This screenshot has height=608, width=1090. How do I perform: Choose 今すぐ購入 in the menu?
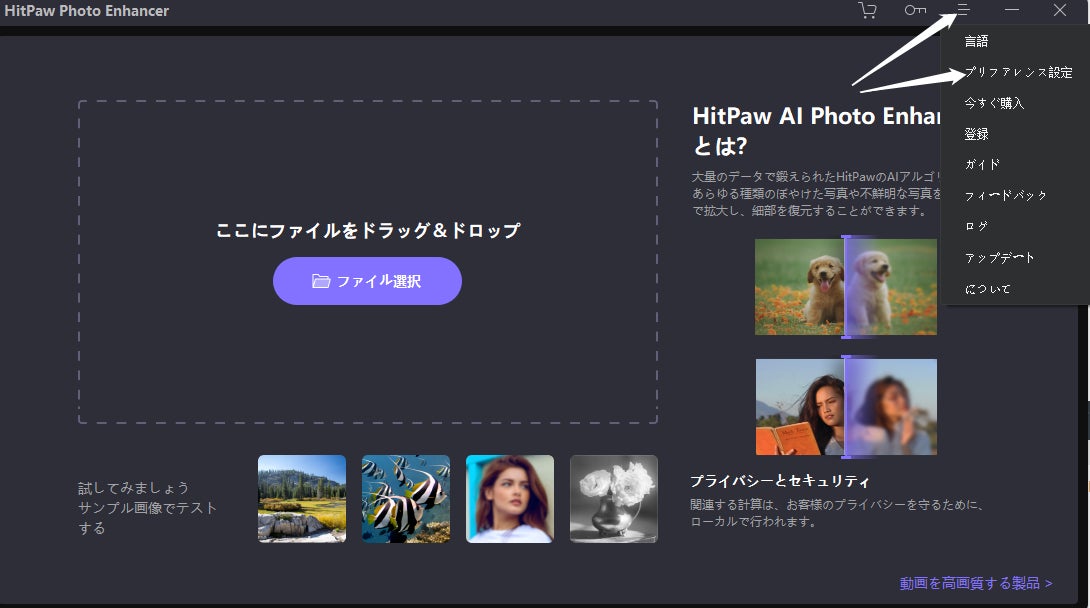994,103
